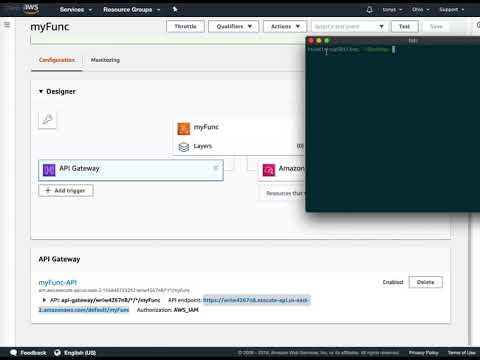
Task: Open the notifications bell
Action: pyautogui.click(x=369, y=10)
